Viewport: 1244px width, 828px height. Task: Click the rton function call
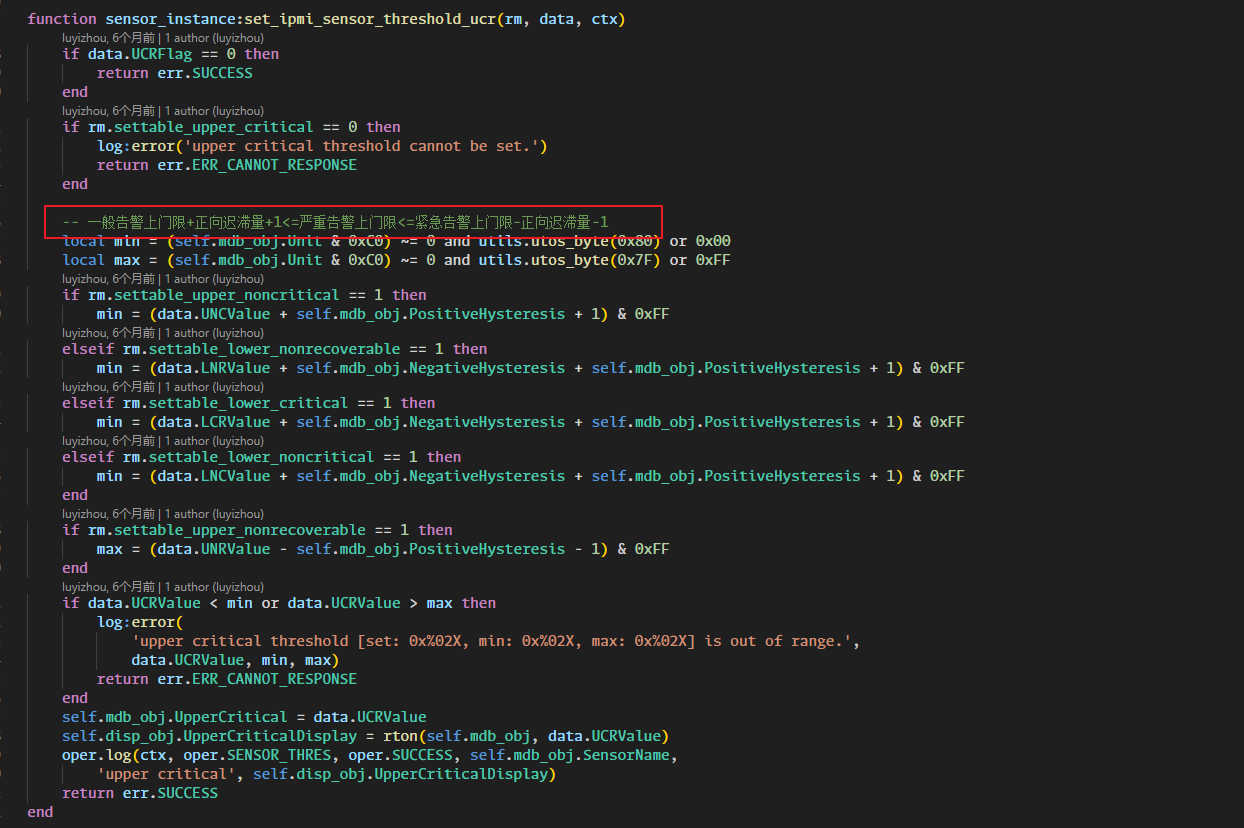click(x=400, y=736)
